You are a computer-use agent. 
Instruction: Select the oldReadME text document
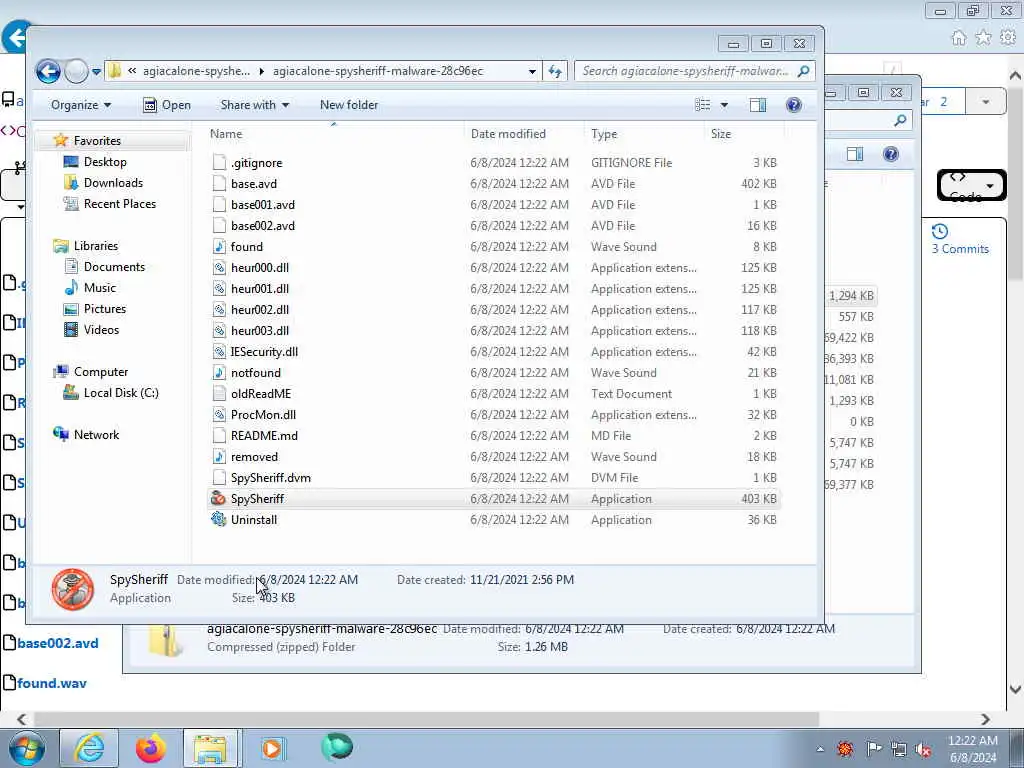261,393
